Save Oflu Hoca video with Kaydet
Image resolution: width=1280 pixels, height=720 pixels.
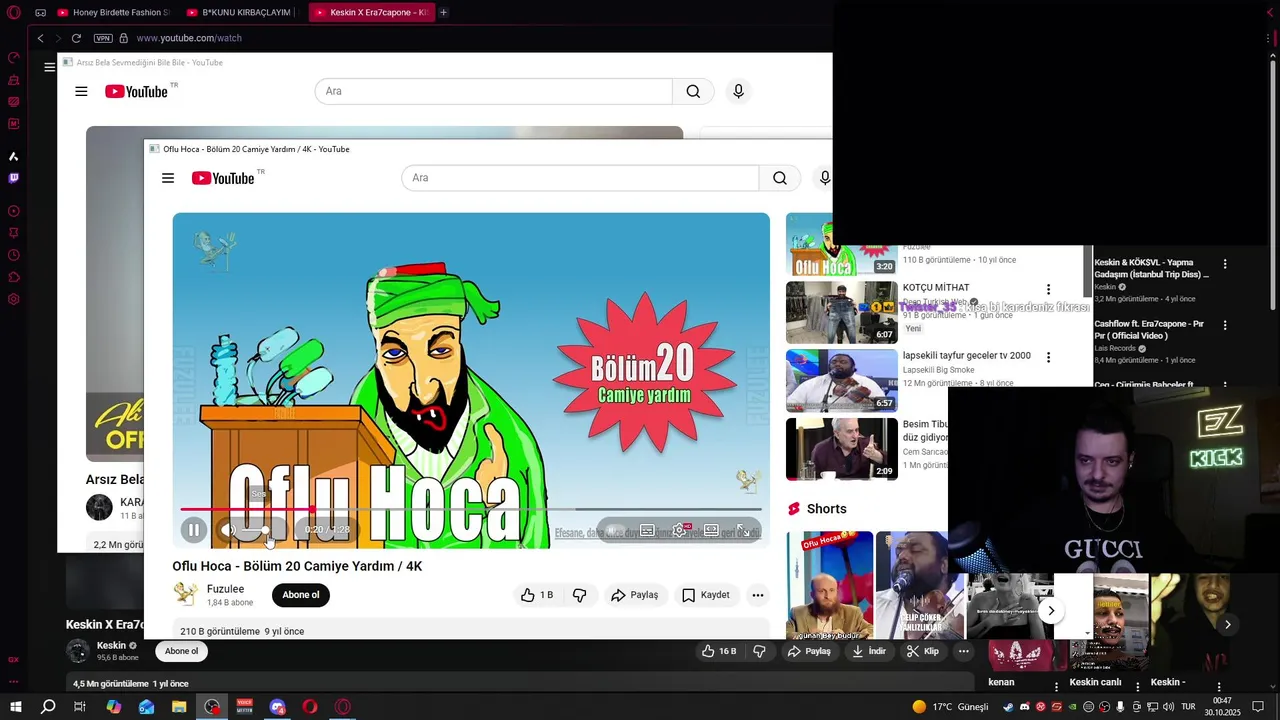tap(706, 595)
